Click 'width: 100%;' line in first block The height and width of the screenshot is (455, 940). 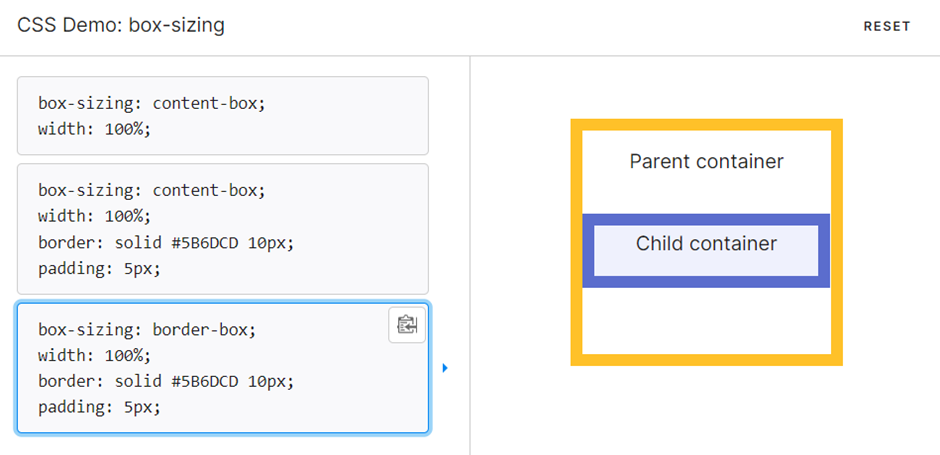95,129
